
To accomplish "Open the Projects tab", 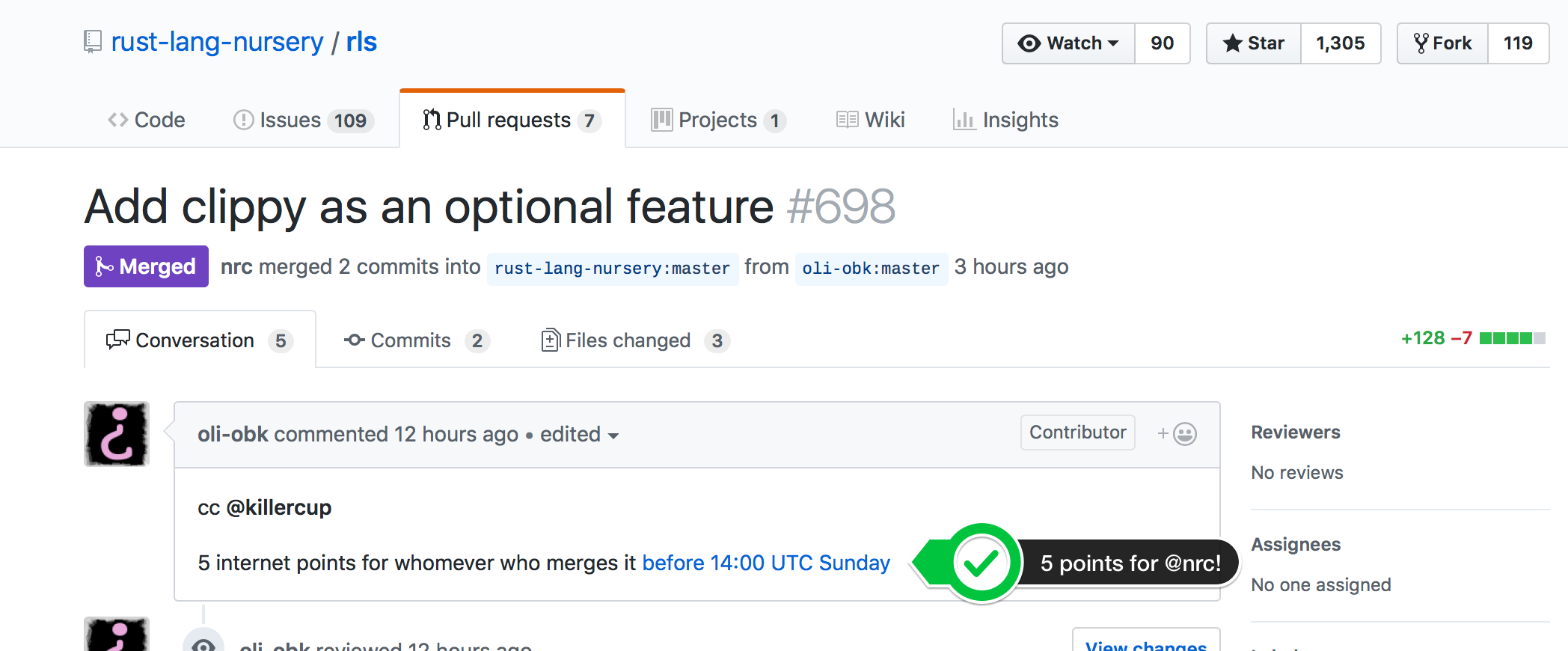I will click(717, 120).
